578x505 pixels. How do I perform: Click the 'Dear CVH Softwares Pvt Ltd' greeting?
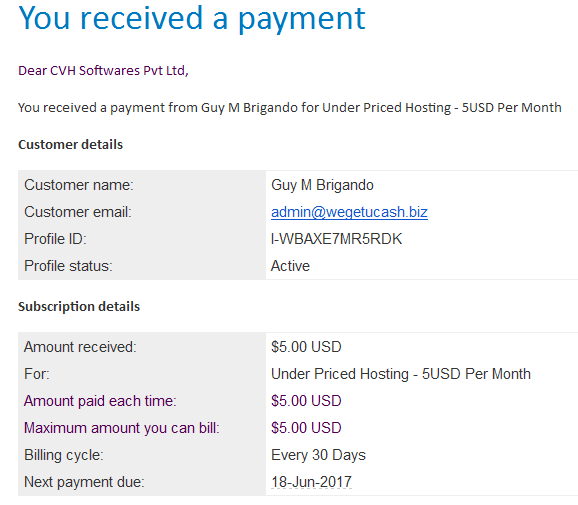(x=103, y=70)
